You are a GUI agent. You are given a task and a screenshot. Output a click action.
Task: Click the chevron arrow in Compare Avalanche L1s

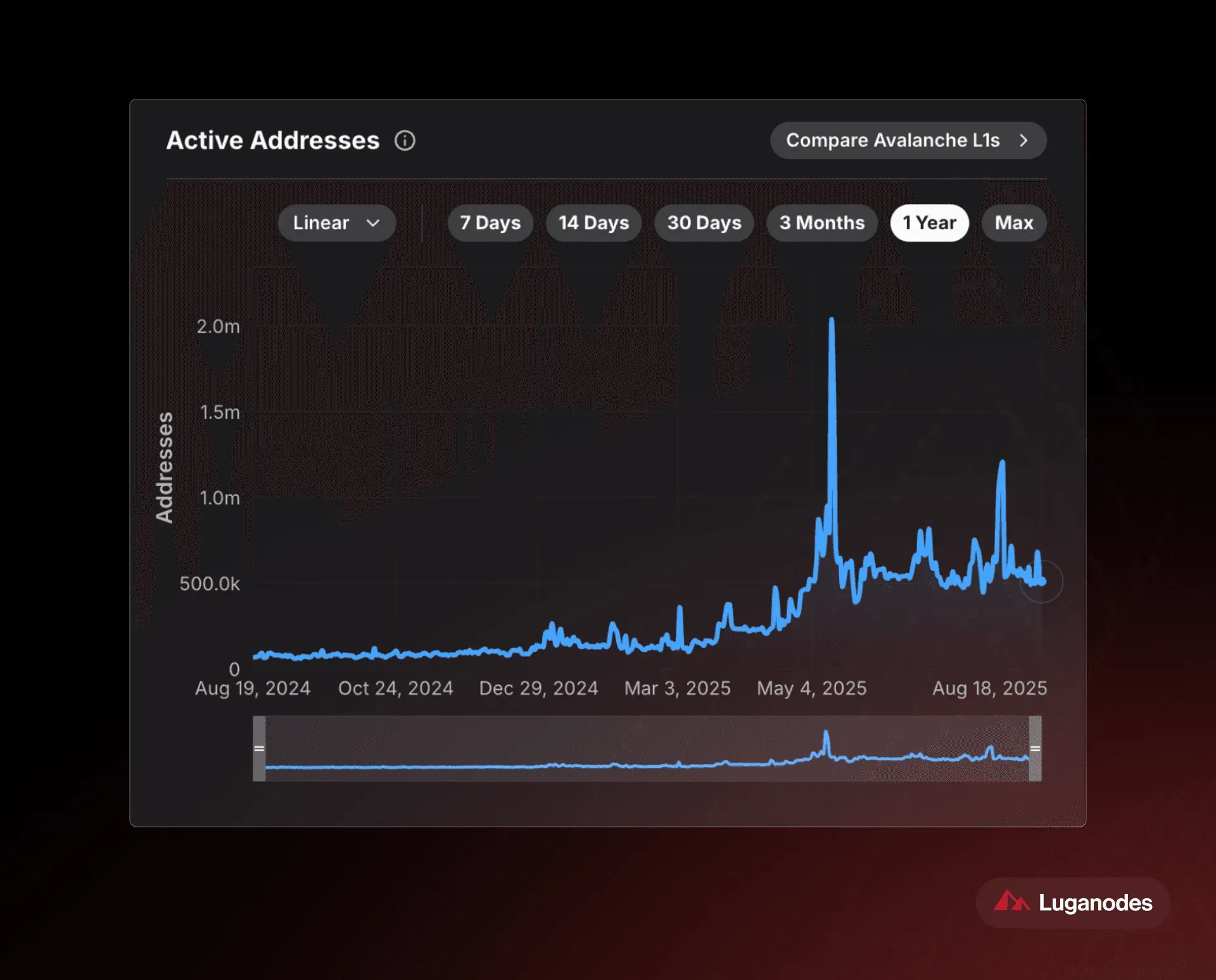pyautogui.click(x=1023, y=141)
